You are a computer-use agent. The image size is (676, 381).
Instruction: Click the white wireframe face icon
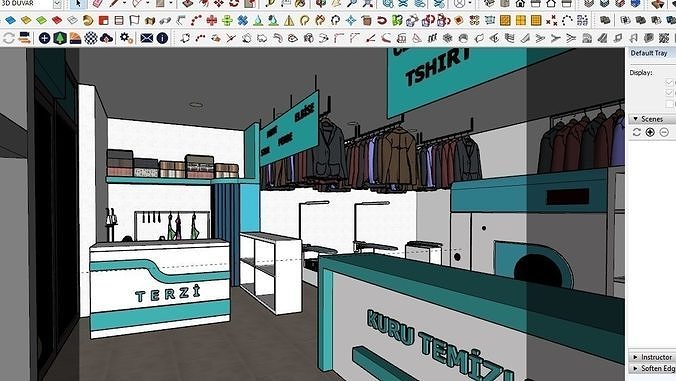coord(72,20)
